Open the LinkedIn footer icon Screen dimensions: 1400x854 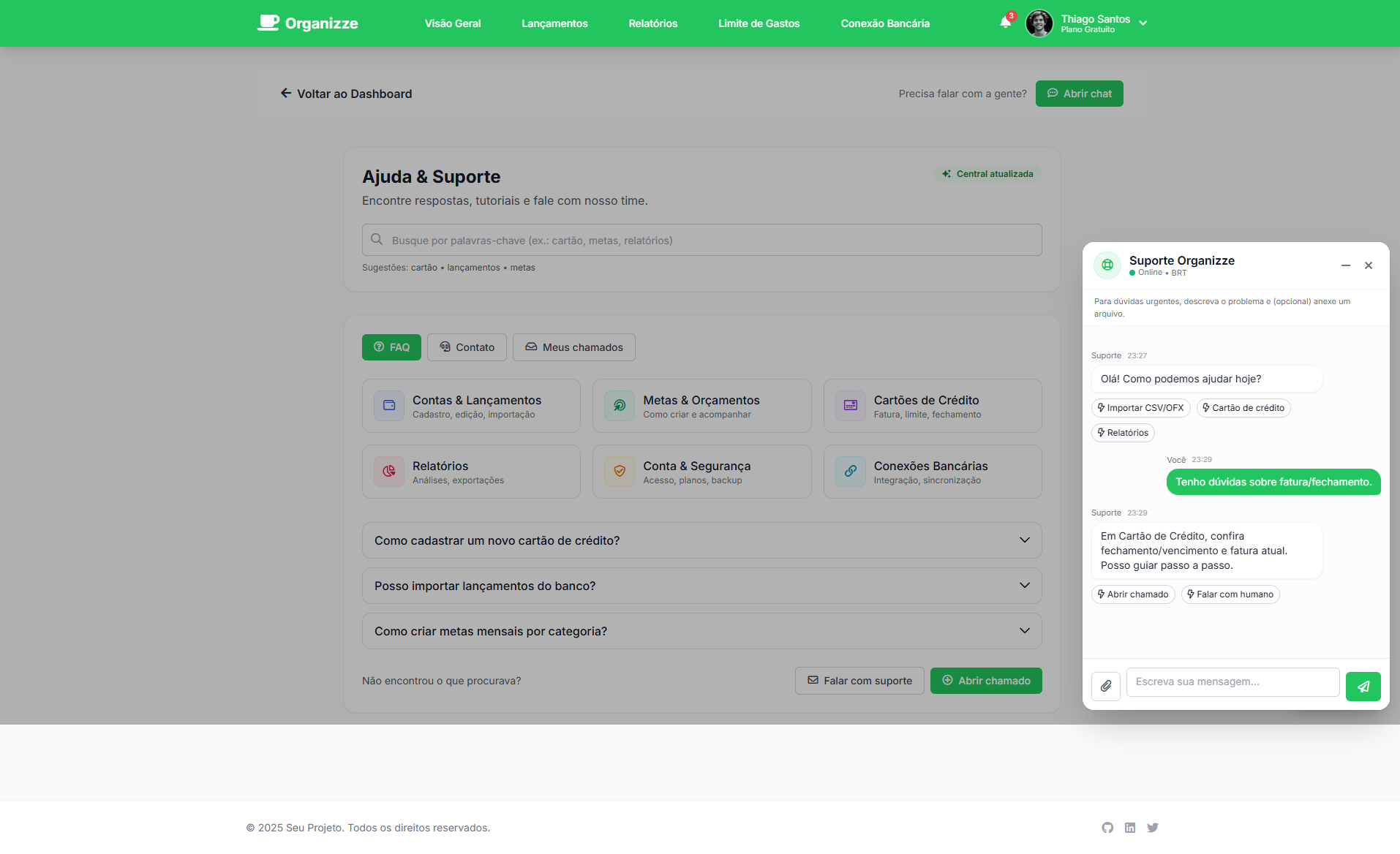1130,828
